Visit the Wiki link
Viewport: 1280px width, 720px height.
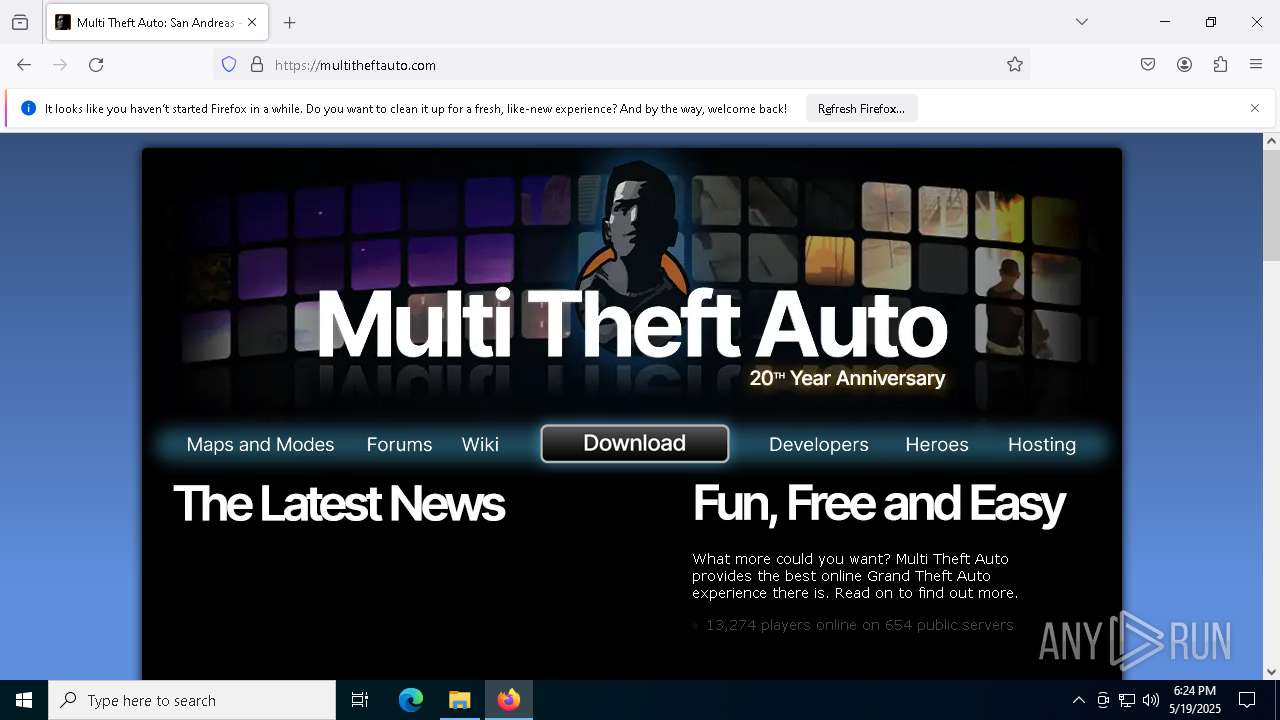(x=480, y=445)
